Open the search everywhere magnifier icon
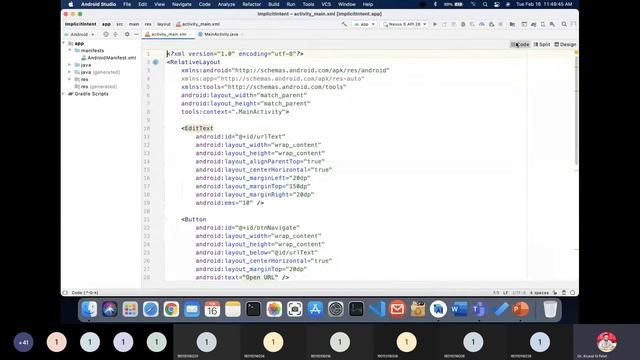This screenshot has width=640, height=360. (564, 24)
